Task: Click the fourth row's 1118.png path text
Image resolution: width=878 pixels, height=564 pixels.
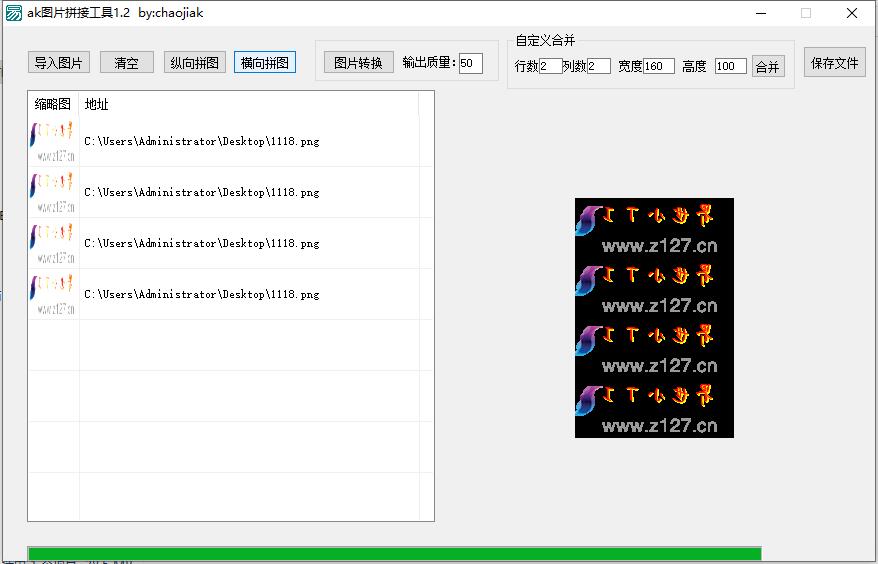Action: (202, 294)
